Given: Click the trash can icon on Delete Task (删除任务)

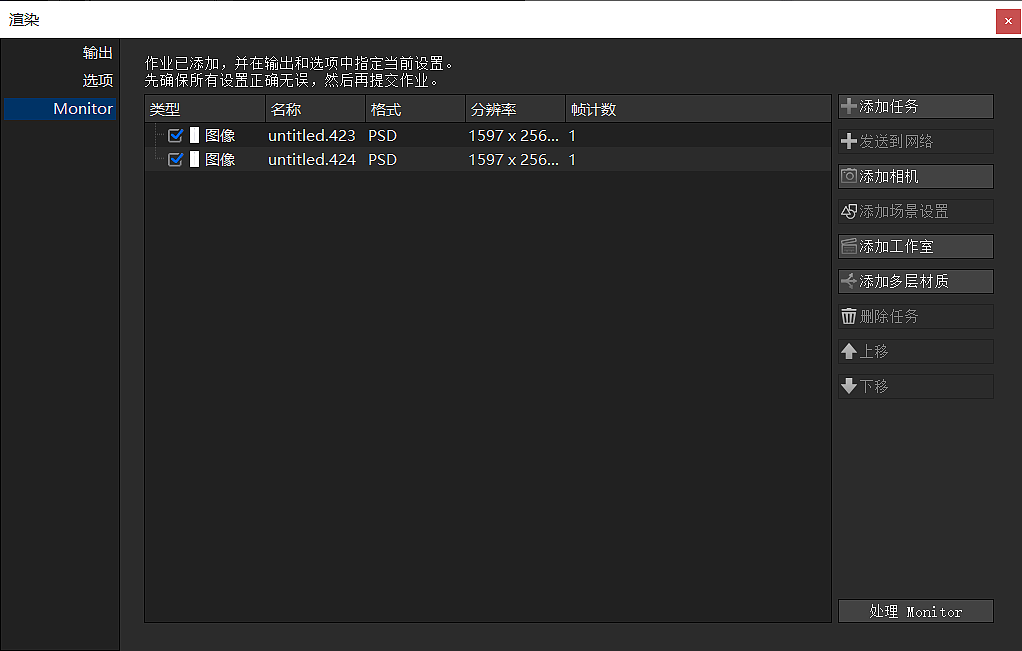Looking at the screenshot, I should (x=848, y=316).
